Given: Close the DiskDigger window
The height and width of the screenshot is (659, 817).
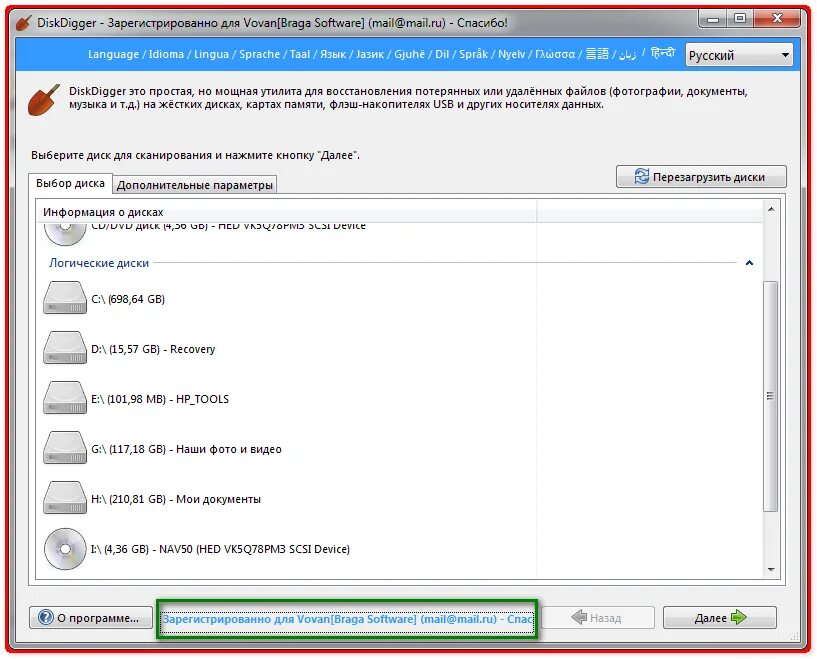Looking at the screenshot, I should (777, 19).
